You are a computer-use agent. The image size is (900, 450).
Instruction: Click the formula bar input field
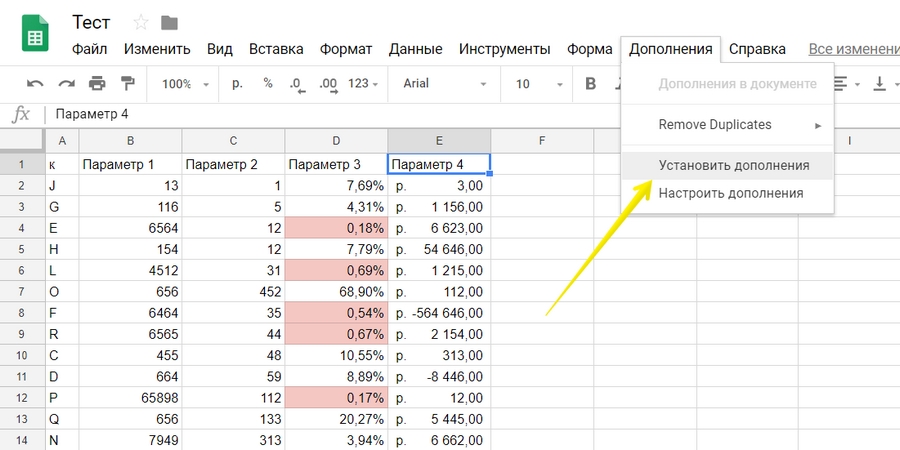[x=300, y=114]
